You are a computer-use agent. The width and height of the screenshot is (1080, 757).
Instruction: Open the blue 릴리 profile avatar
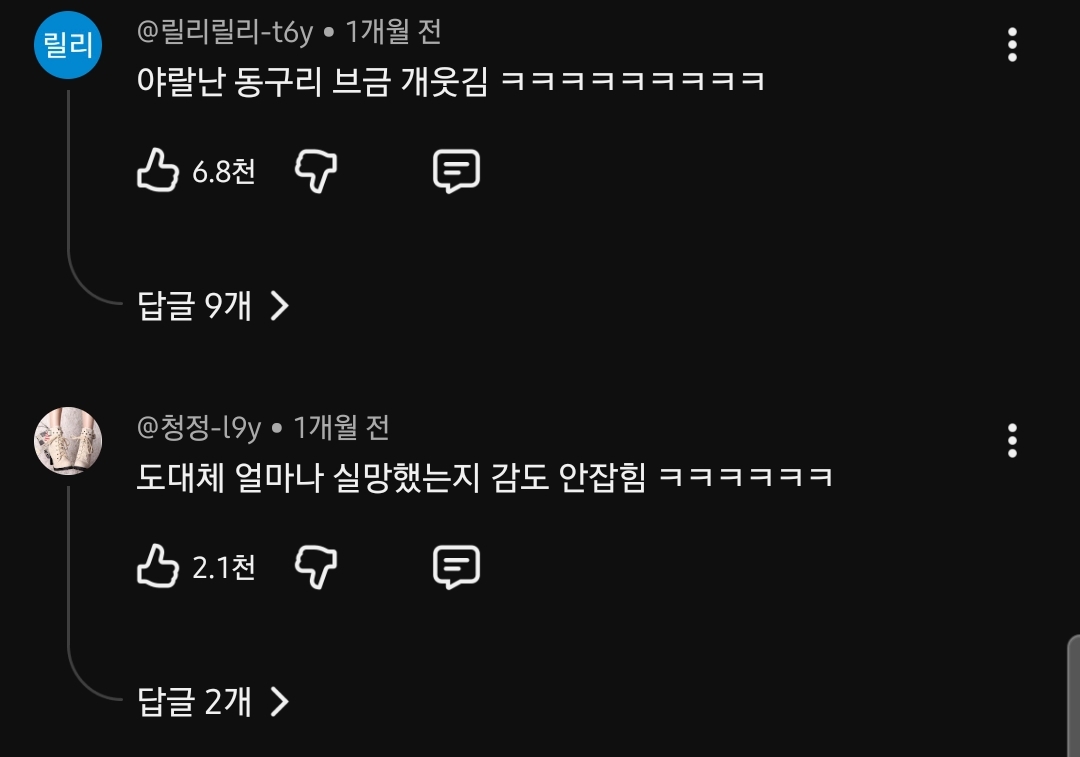pyautogui.click(x=68, y=45)
